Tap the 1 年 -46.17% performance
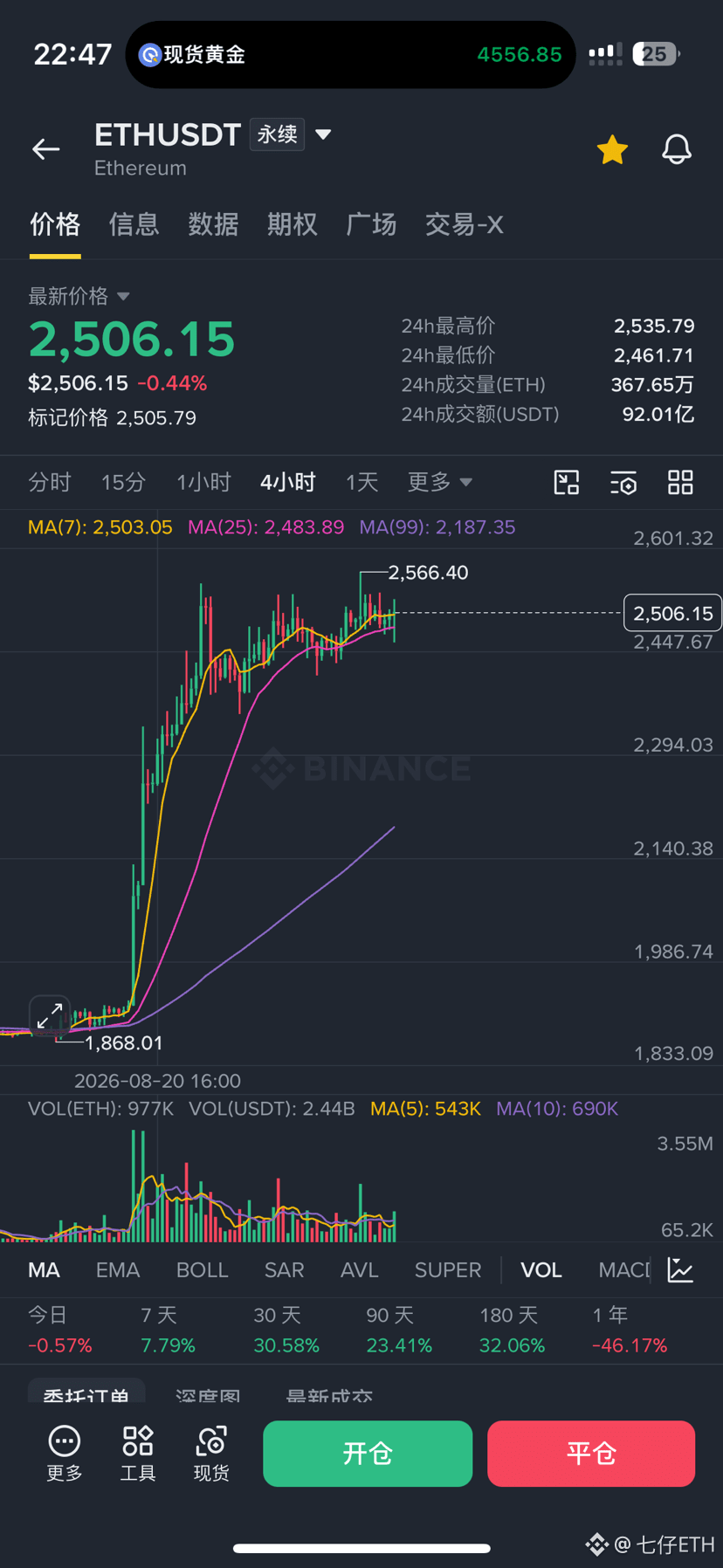This screenshot has height=1568, width=723. pos(630,1330)
